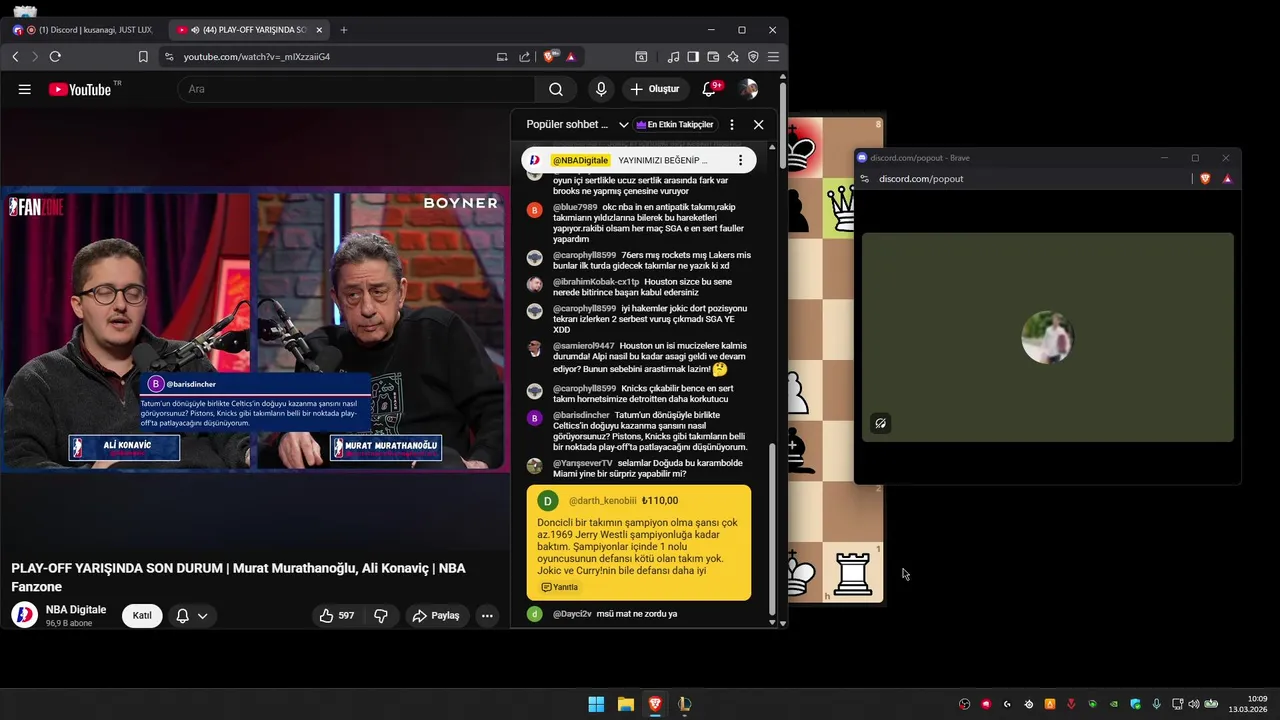Click the white rook on the chessboard
Screen dimensions: 1280x720
(x=853, y=573)
